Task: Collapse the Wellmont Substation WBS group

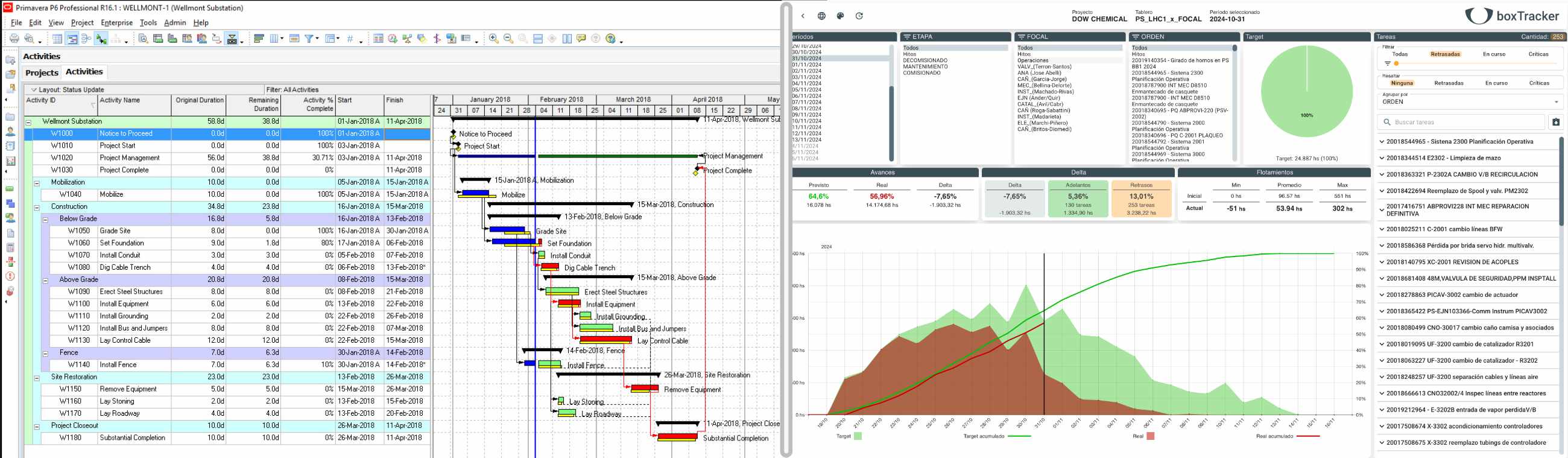Action: tap(28, 122)
